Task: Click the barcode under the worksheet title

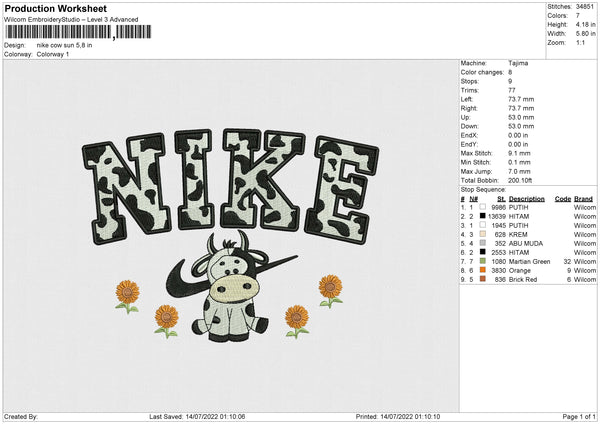Action: coord(78,32)
